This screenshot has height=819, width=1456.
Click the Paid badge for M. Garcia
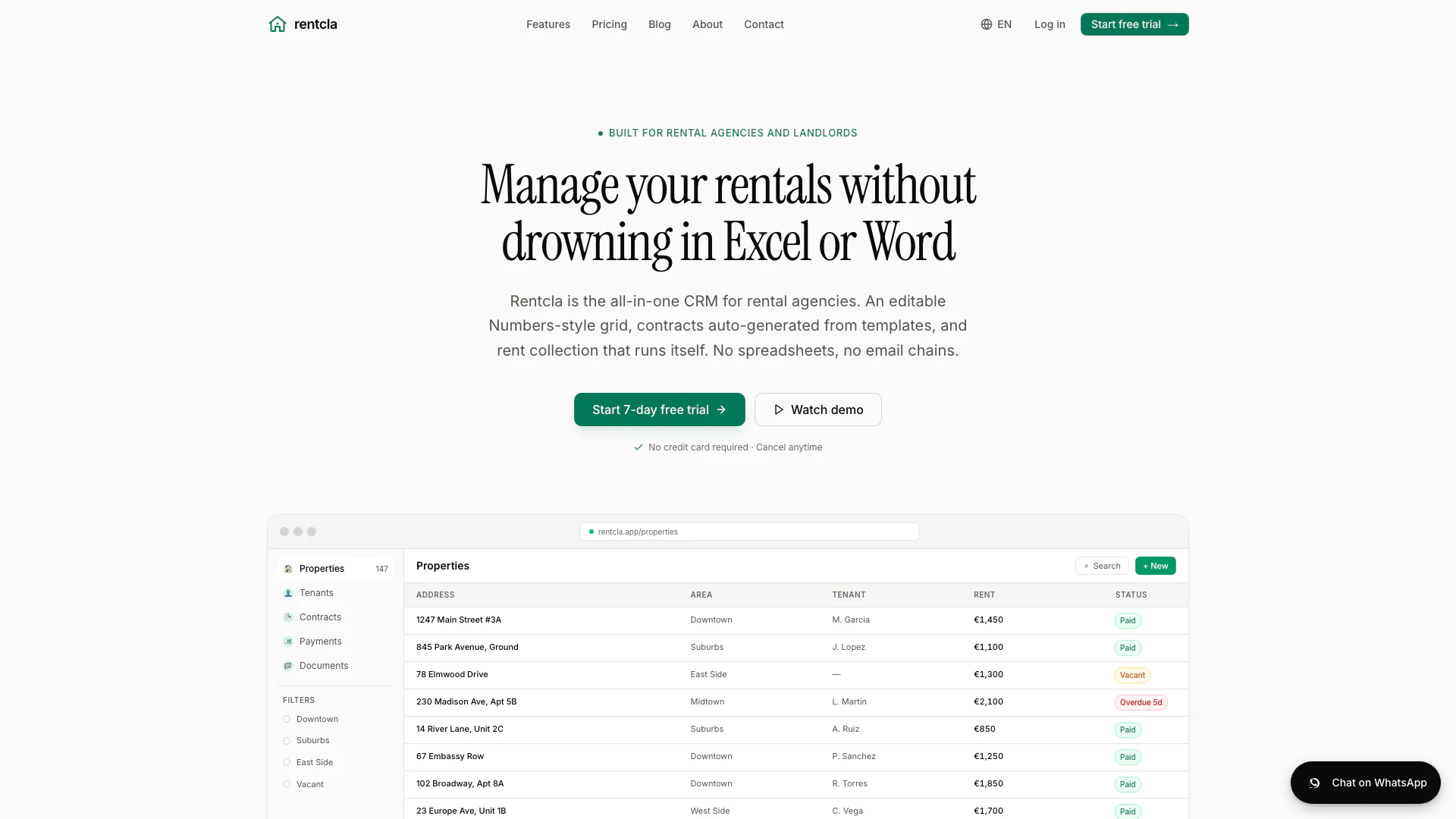pyautogui.click(x=1128, y=620)
